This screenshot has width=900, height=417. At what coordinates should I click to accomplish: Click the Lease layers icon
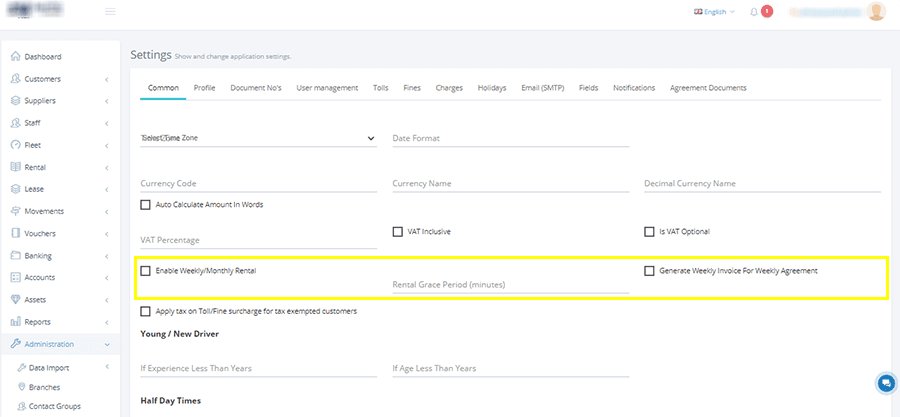[x=16, y=189]
